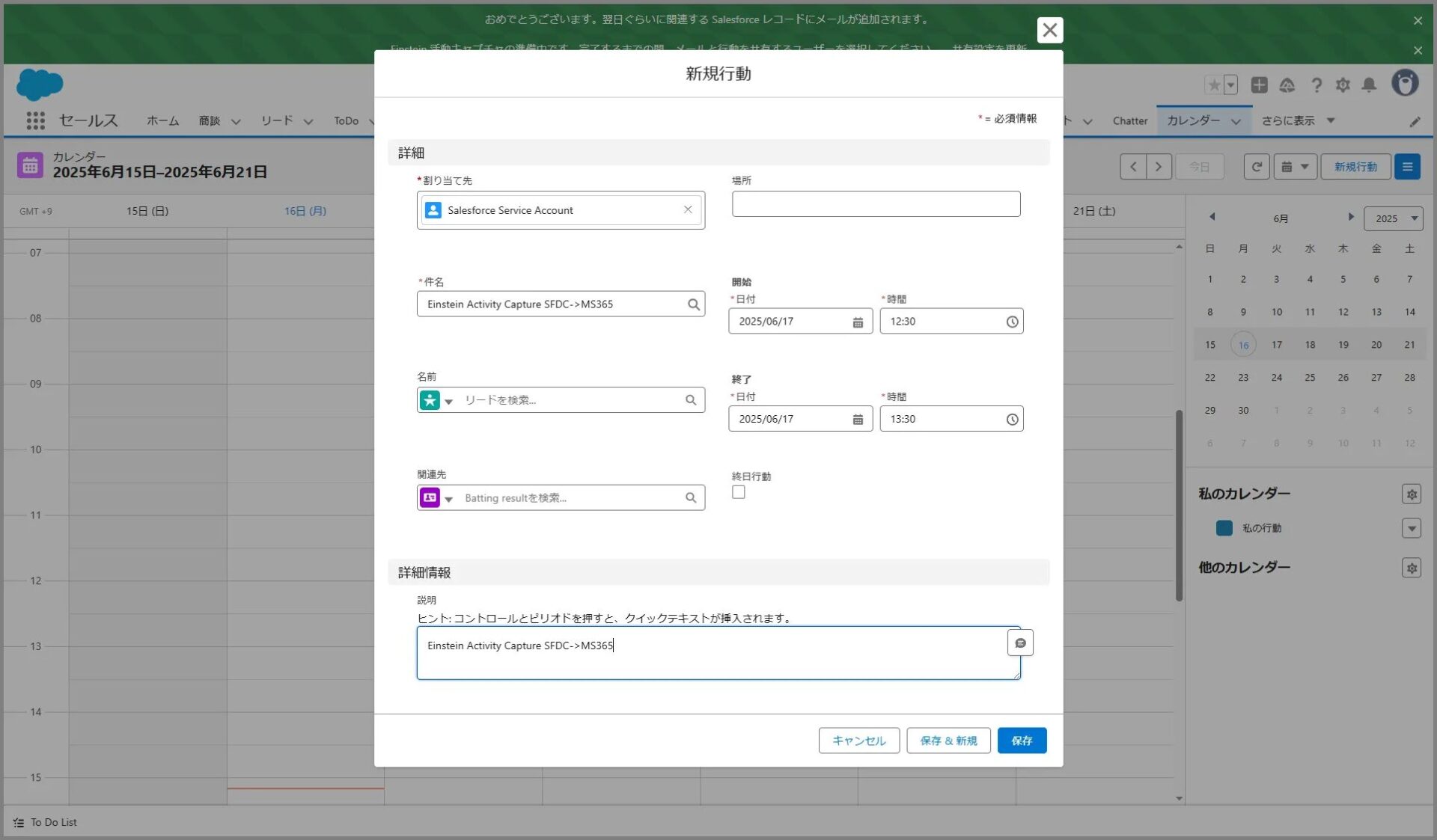The image size is (1437, 840).
Task: View notifications bell
Action: click(1369, 85)
